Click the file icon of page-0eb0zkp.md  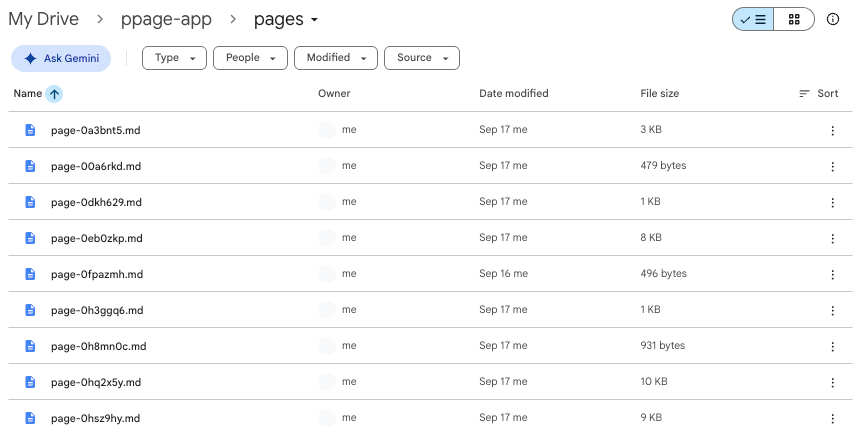[30, 238]
